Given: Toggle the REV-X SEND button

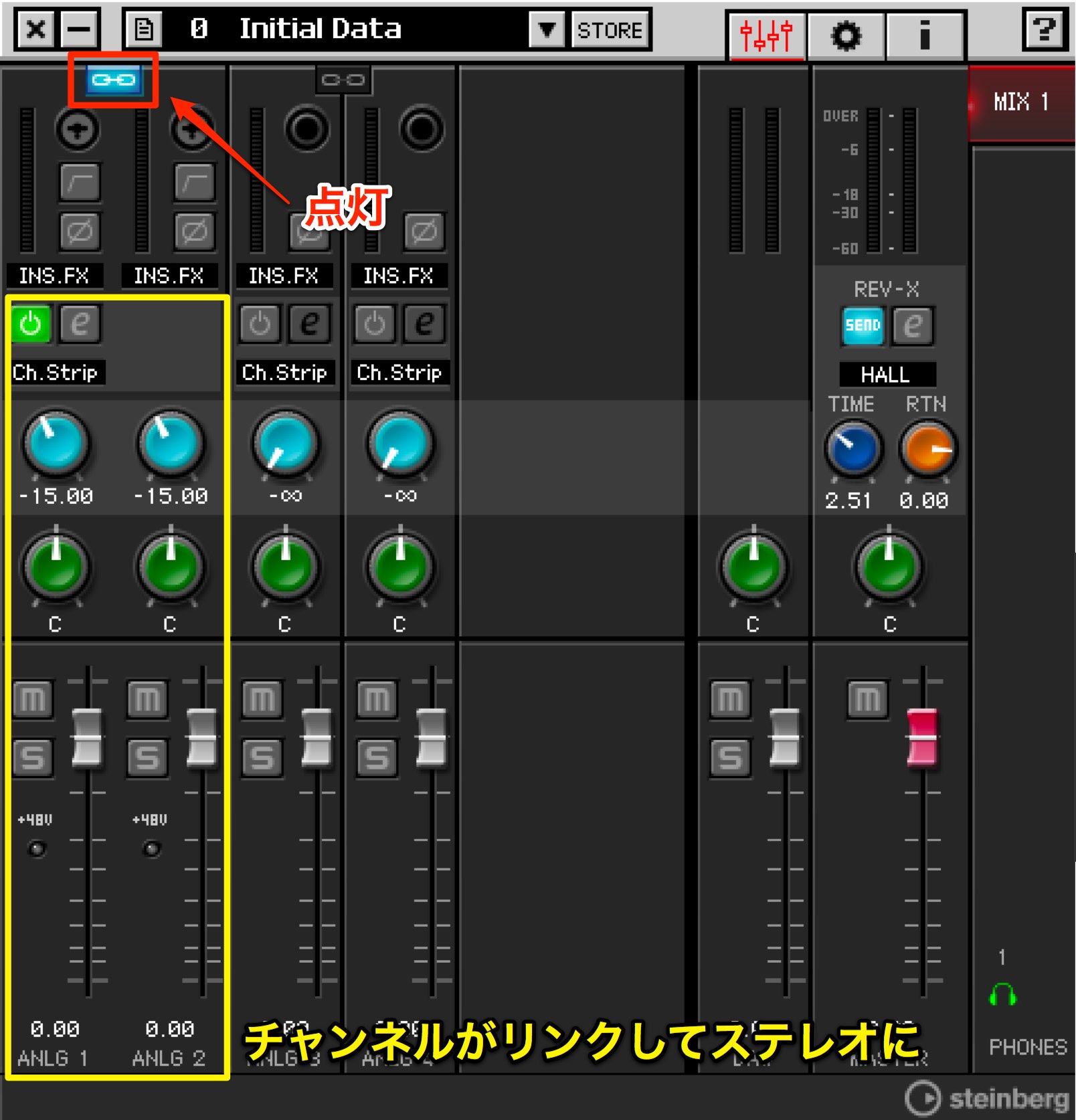Looking at the screenshot, I should pos(863,326).
